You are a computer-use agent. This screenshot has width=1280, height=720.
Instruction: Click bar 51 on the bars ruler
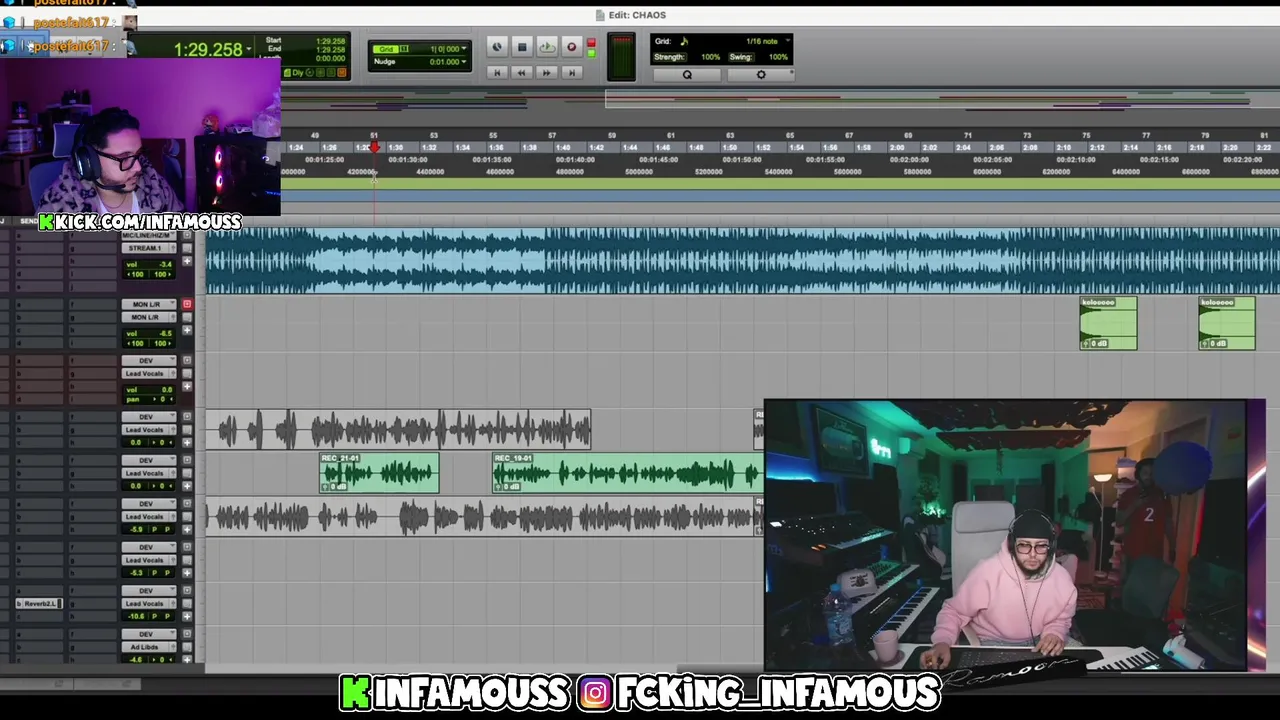click(x=374, y=135)
